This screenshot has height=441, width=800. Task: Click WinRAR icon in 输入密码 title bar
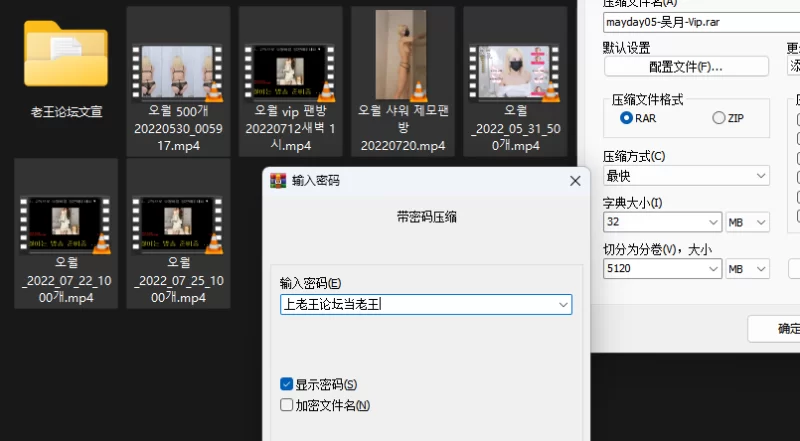point(278,181)
